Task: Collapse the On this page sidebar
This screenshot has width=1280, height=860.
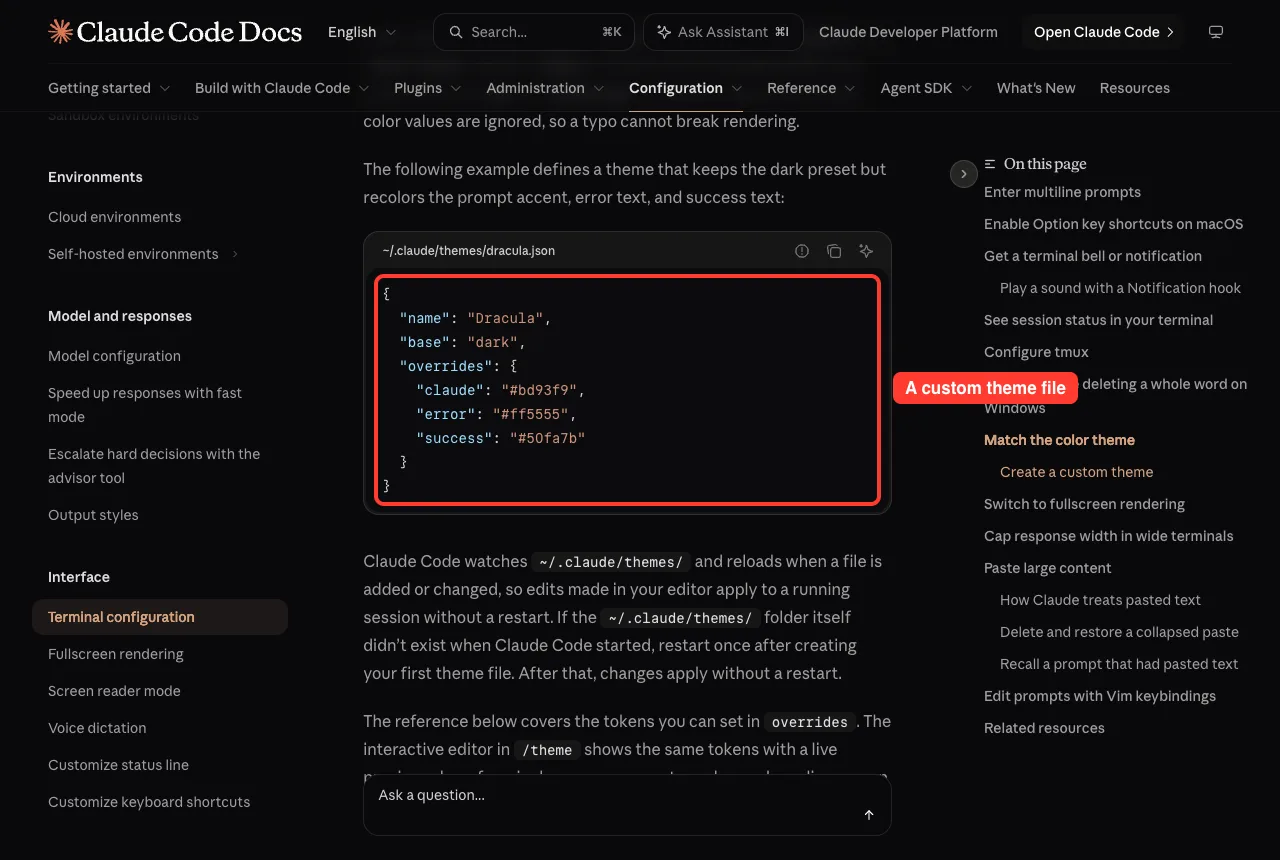Action: coord(963,174)
